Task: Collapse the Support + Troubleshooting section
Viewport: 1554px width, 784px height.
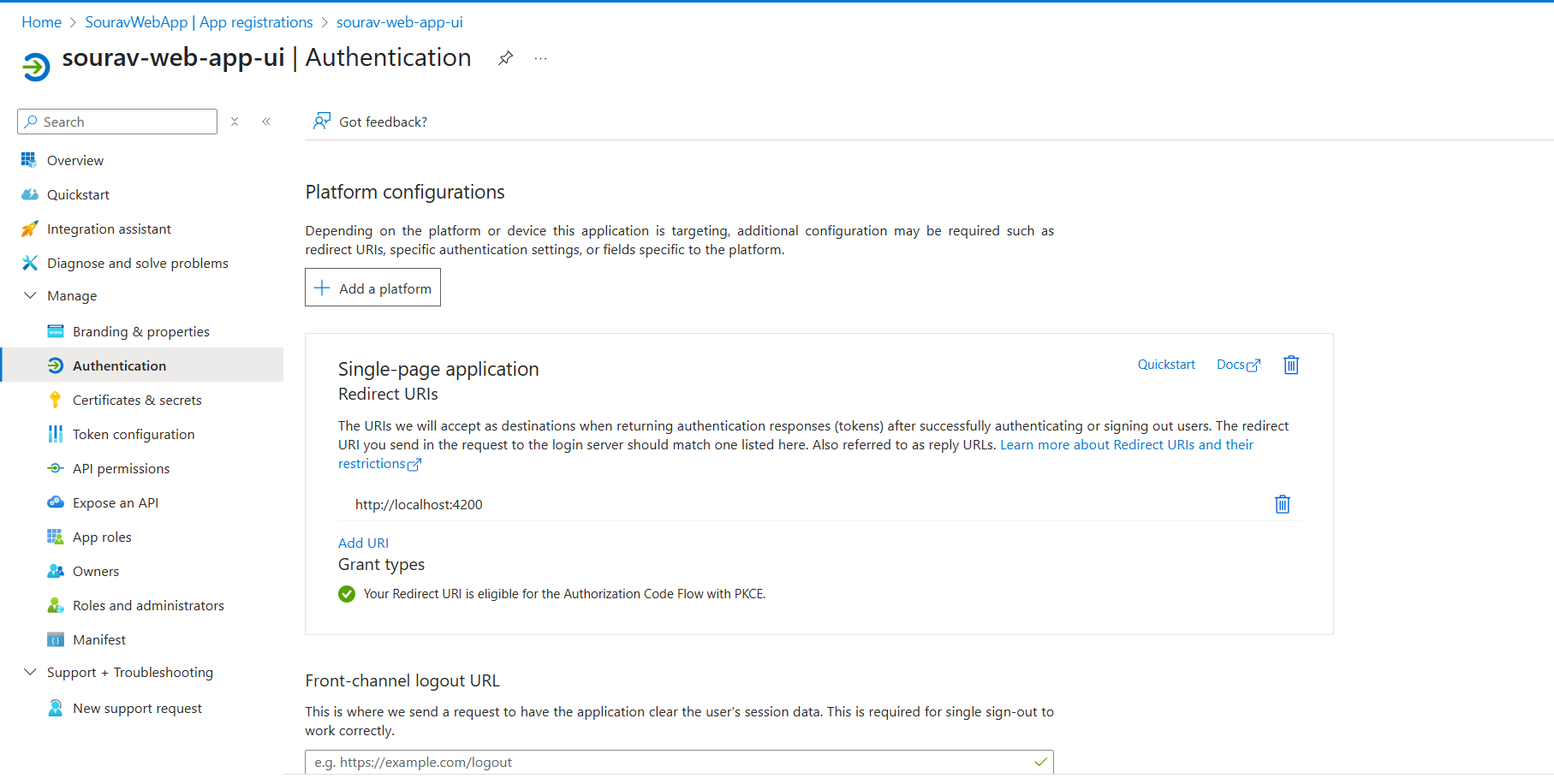Action: point(30,672)
